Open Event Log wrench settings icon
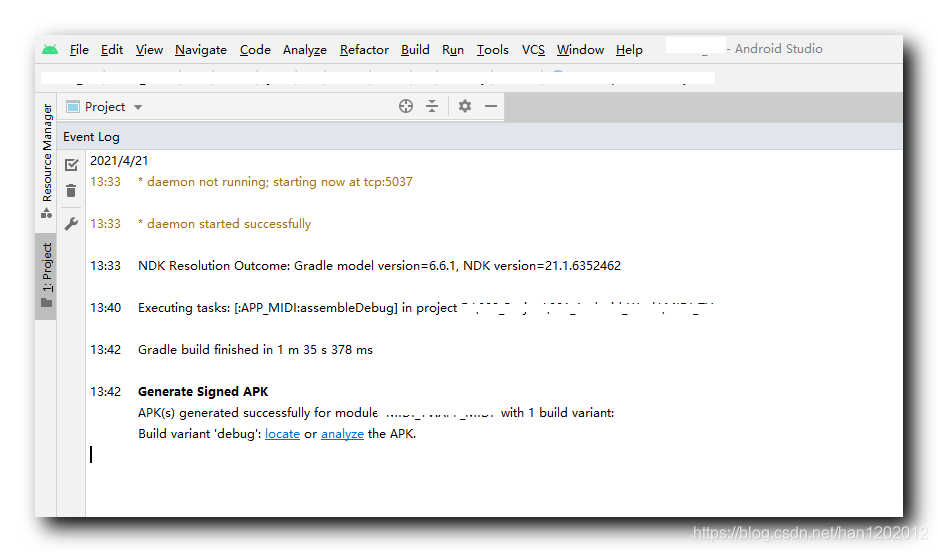This screenshot has height=552, width=938. [x=71, y=224]
